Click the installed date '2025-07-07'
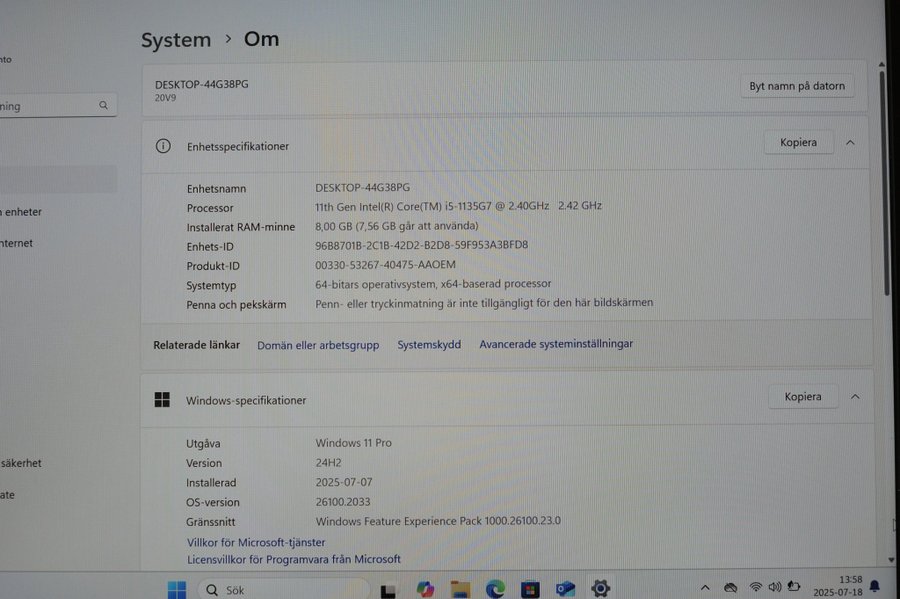This screenshot has height=599, width=900. pyautogui.click(x=344, y=482)
